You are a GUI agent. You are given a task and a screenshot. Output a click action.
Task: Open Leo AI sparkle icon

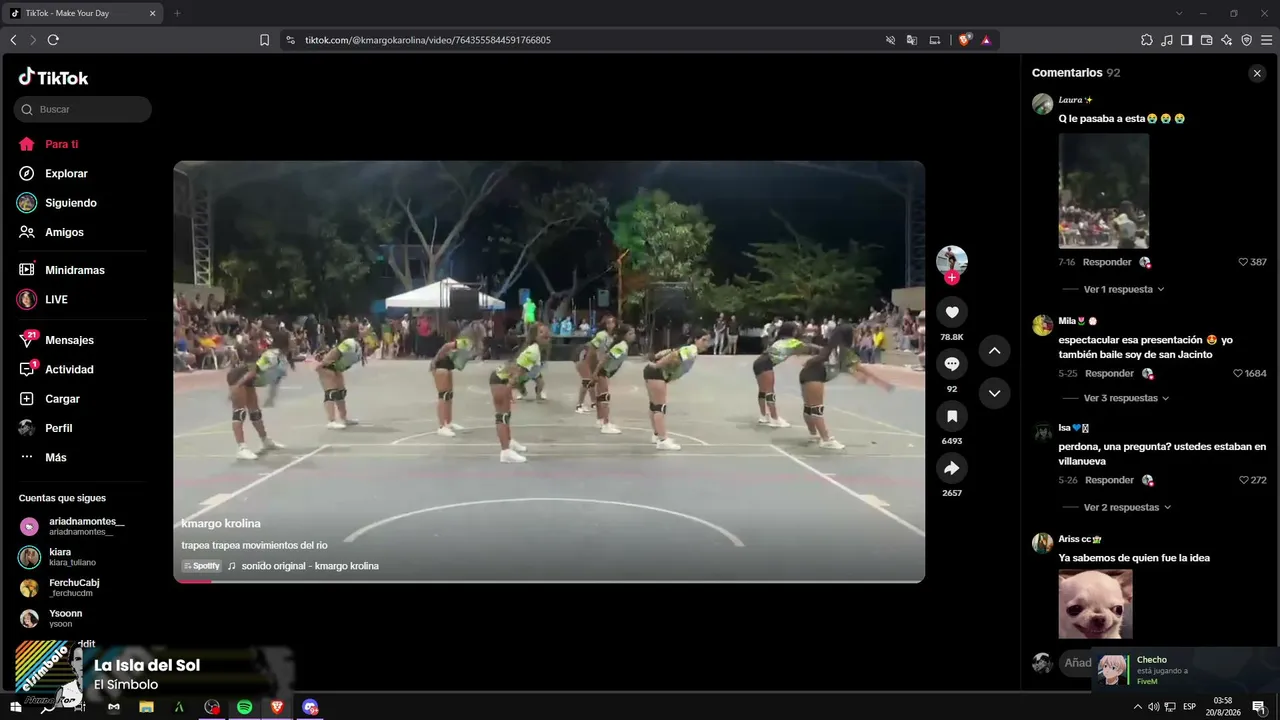pos(1226,40)
